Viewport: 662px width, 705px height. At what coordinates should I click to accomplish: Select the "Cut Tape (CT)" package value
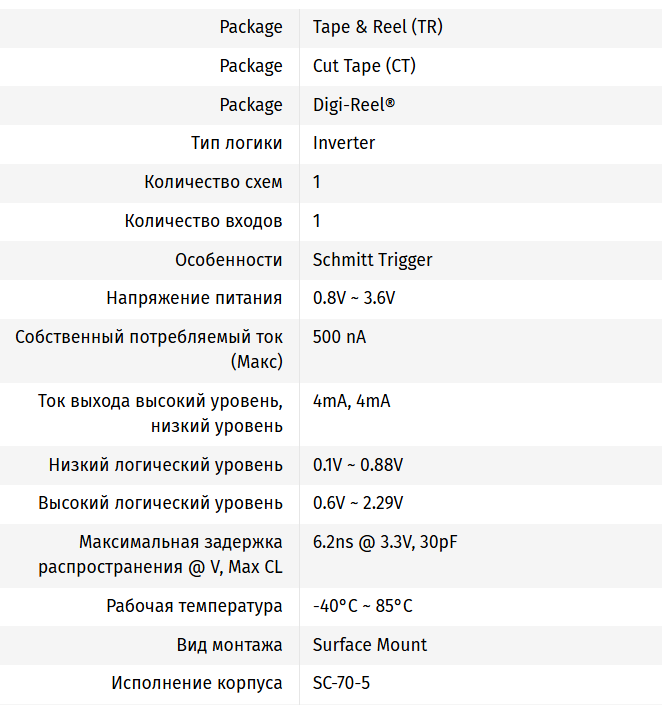[364, 66]
